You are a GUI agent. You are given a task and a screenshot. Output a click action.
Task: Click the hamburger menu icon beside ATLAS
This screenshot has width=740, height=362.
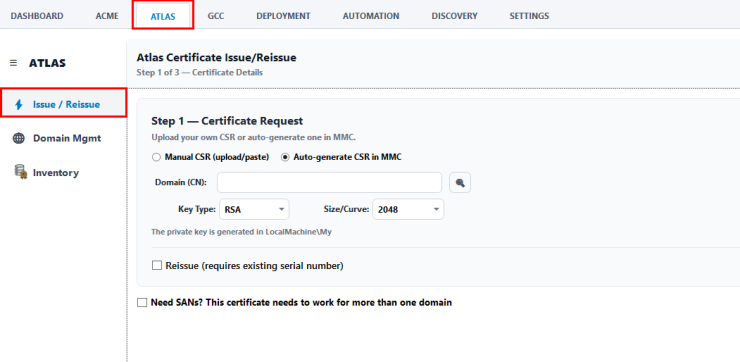[x=13, y=63]
